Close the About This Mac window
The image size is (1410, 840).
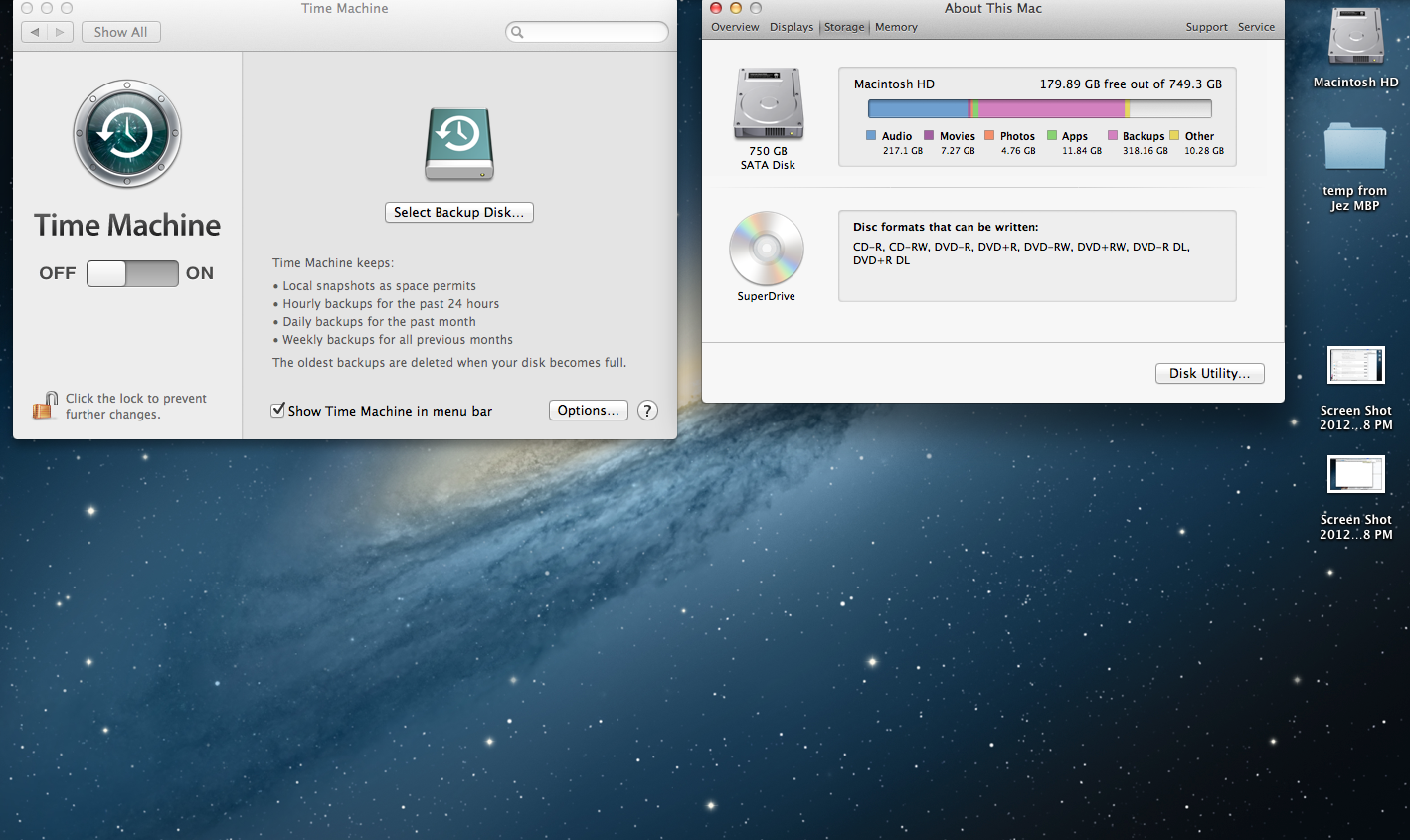point(716,8)
